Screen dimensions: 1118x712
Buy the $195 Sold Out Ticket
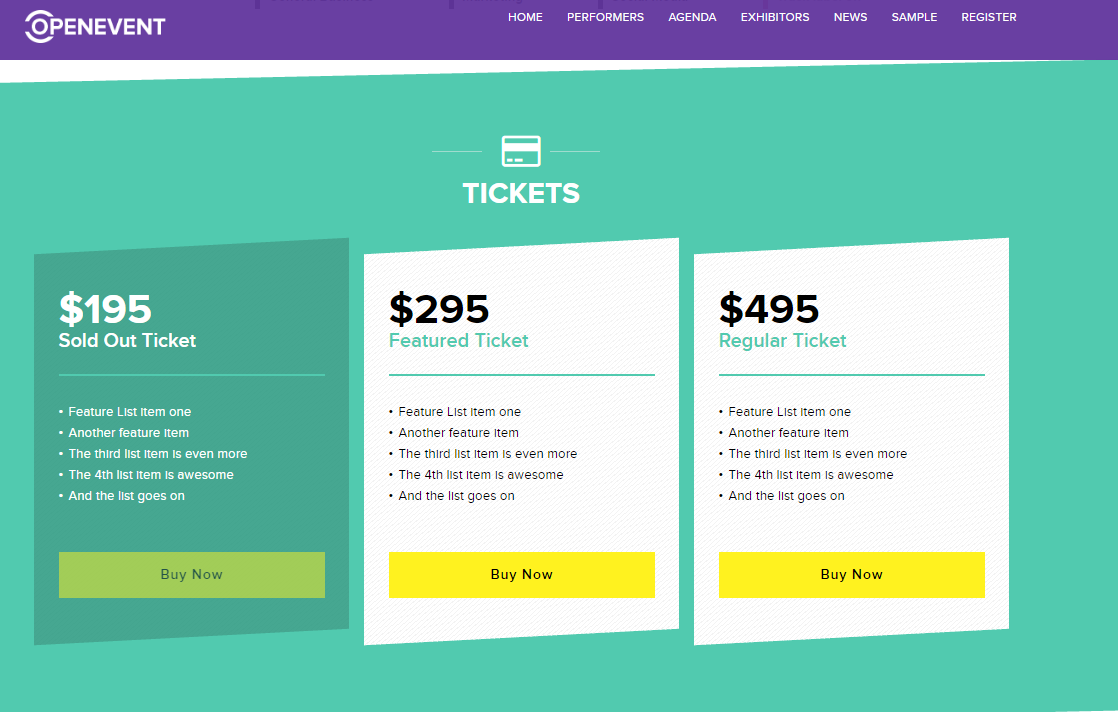point(192,574)
